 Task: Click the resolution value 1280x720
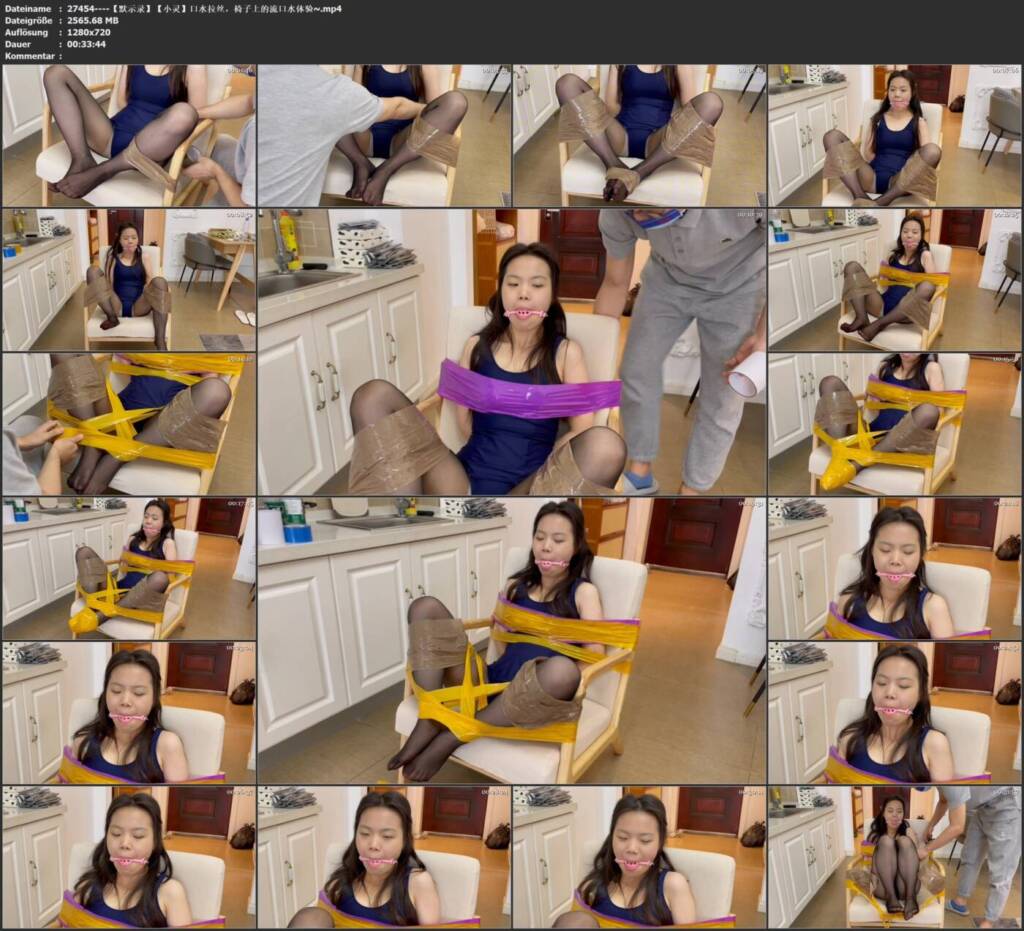point(89,32)
